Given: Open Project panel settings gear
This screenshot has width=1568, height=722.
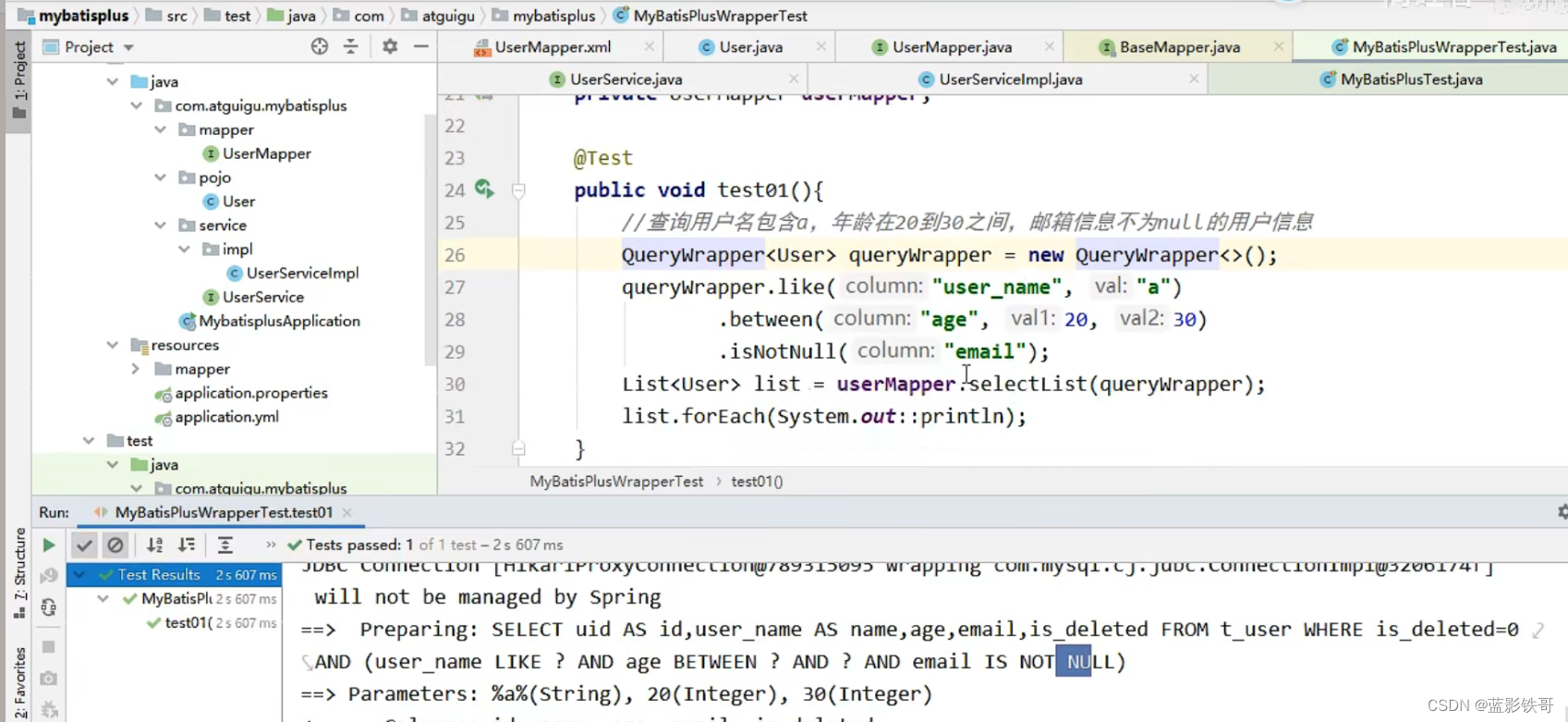Looking at the screenshot, I should 390,46.
